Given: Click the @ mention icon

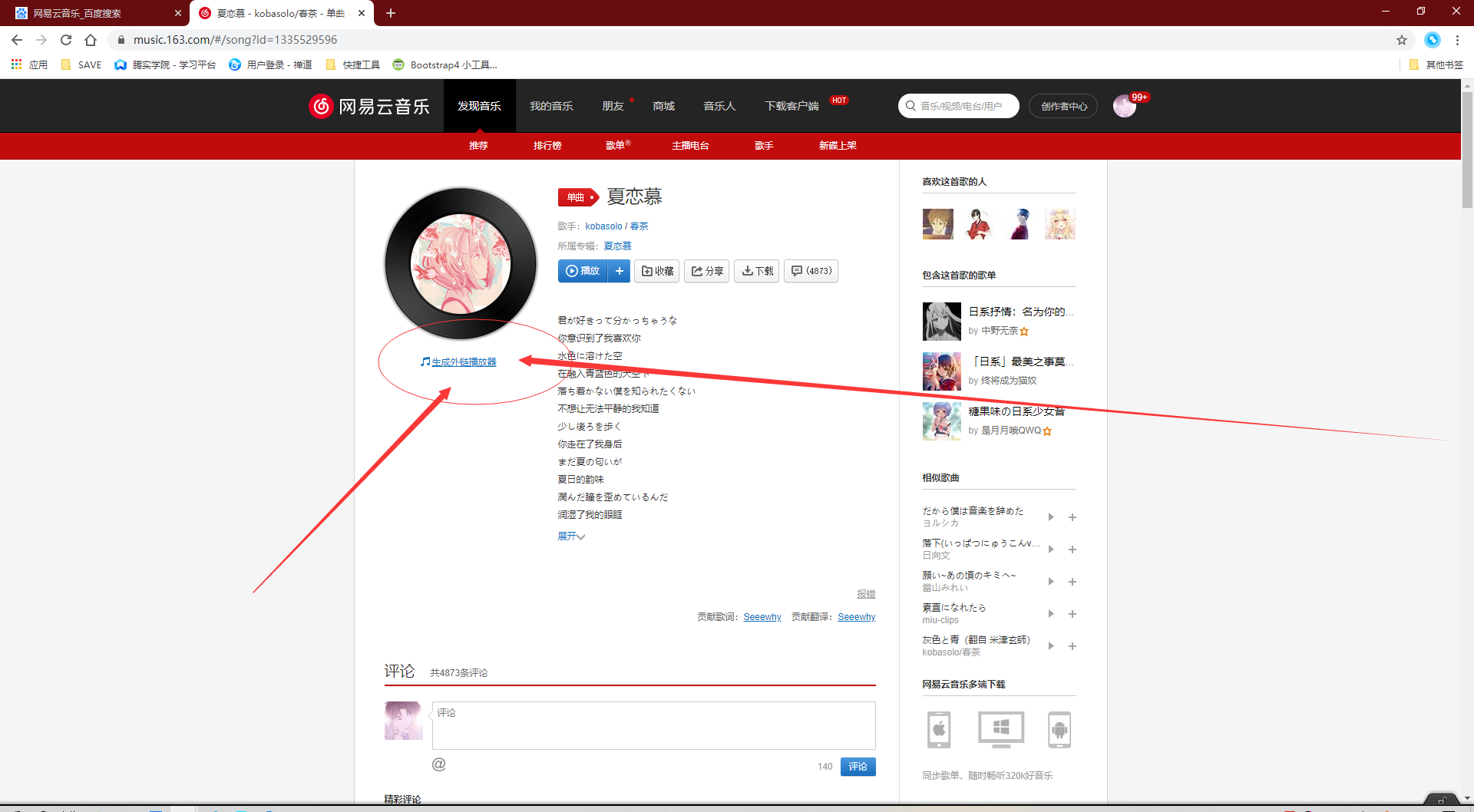Looking at the screenshot, I should click(x=439, y=764).
